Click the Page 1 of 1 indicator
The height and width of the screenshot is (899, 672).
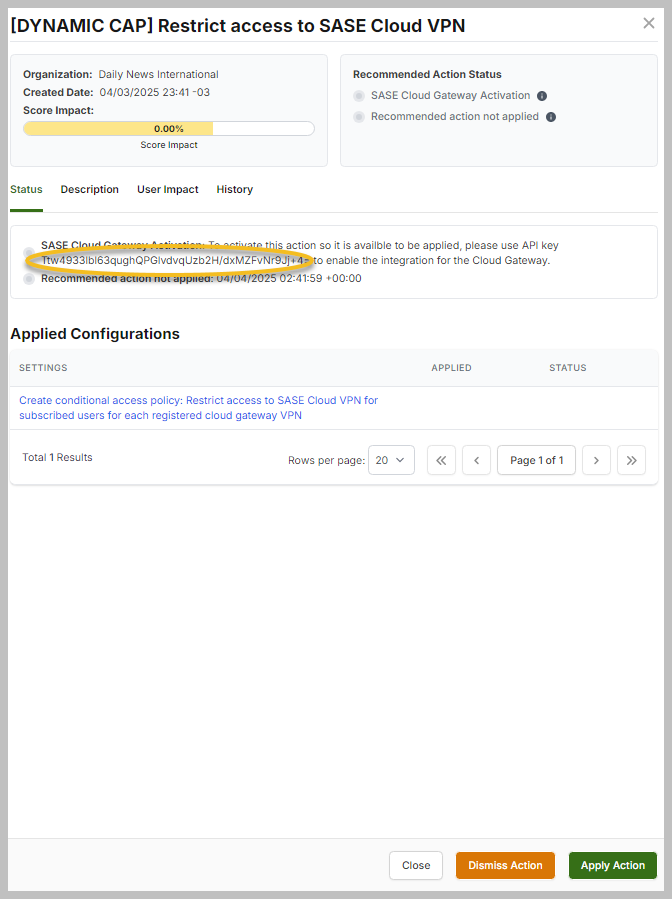536,460
